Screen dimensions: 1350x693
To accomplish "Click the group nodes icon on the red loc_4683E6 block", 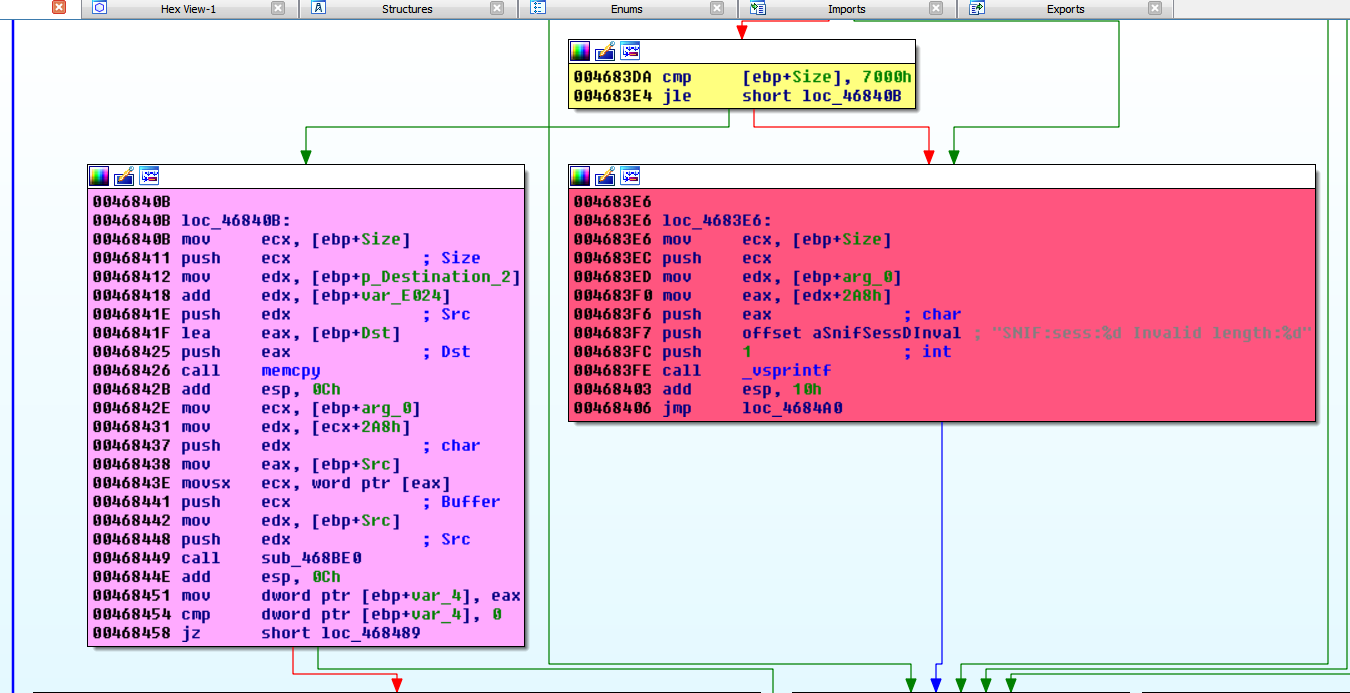I will point(630,176).
